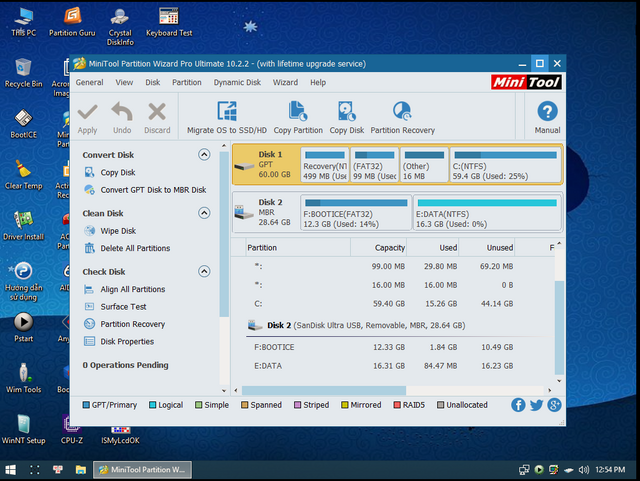
Task: Sort by the Unused column header
Action: point(487,248)
